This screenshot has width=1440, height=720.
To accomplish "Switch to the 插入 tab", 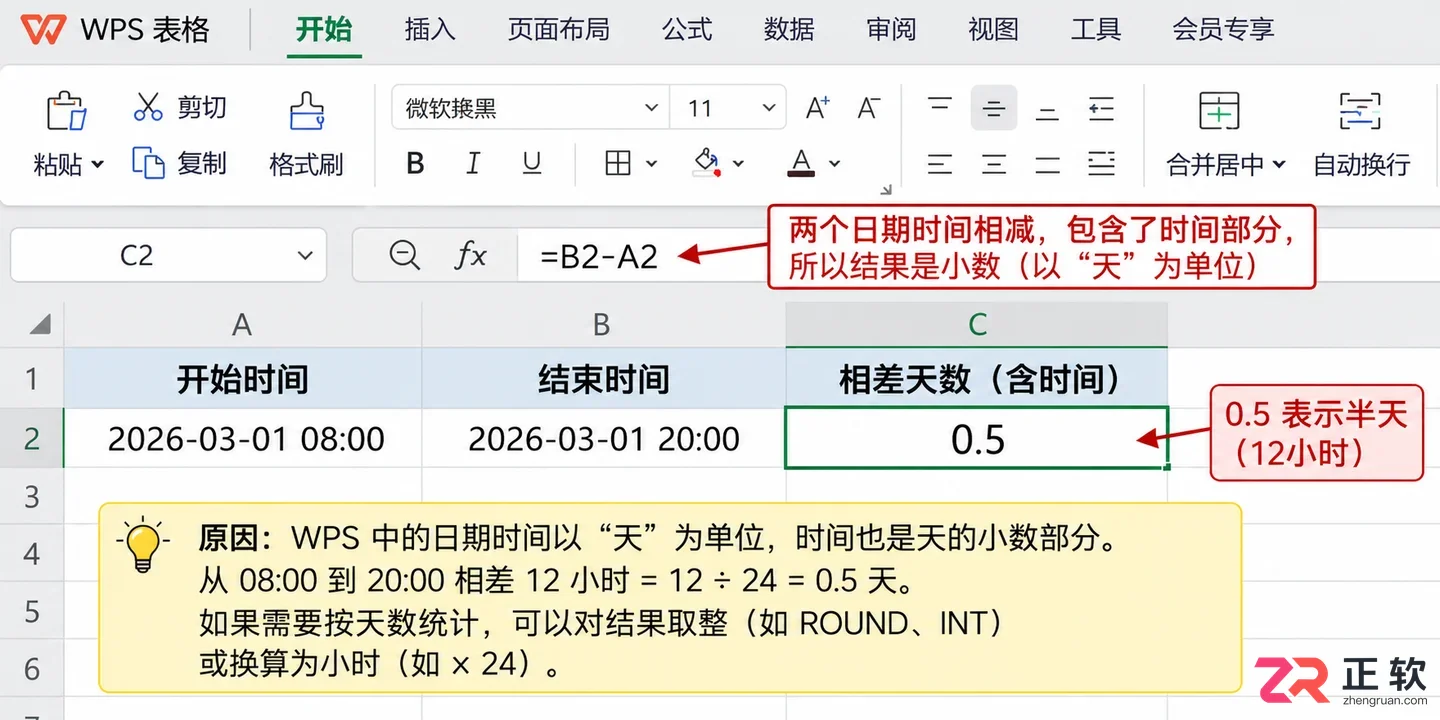I will [x=430, y=29].
